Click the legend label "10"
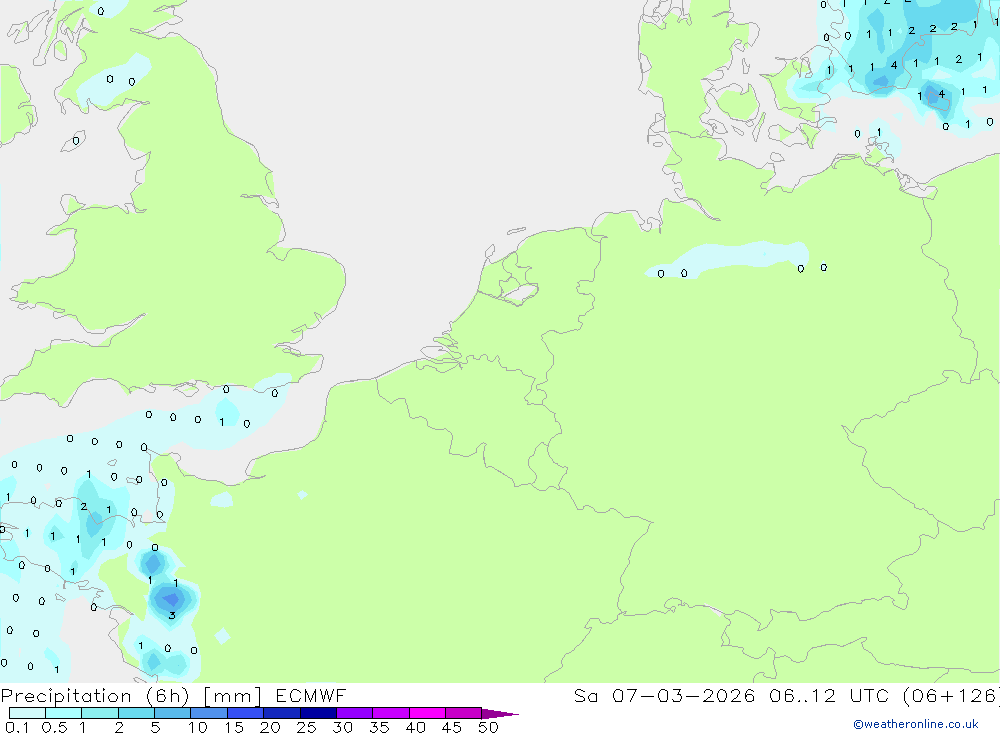Screen dimensions: 1000x733 click(x=198, y=727)
